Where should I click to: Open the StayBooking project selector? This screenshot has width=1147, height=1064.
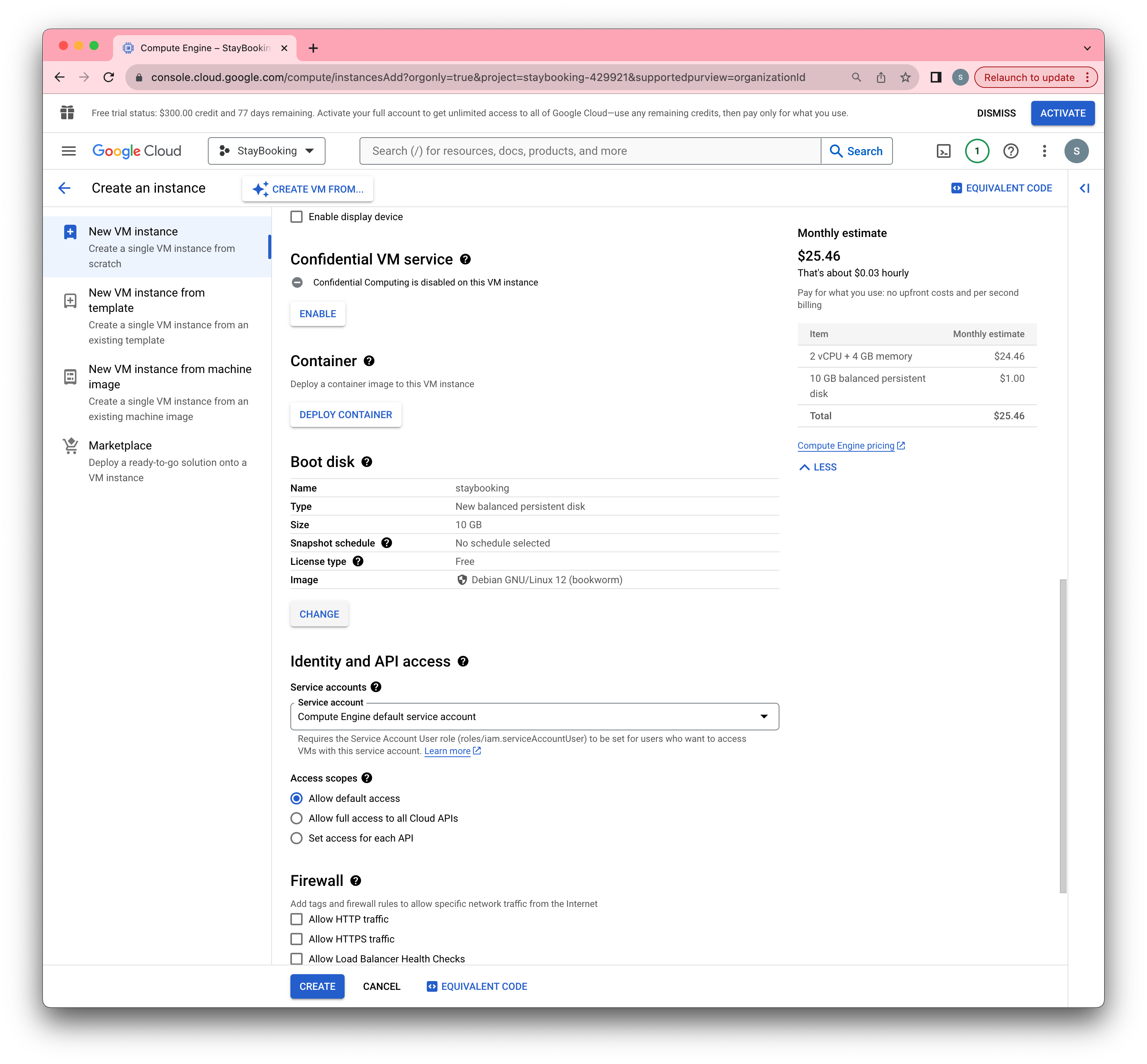(266, 151)
